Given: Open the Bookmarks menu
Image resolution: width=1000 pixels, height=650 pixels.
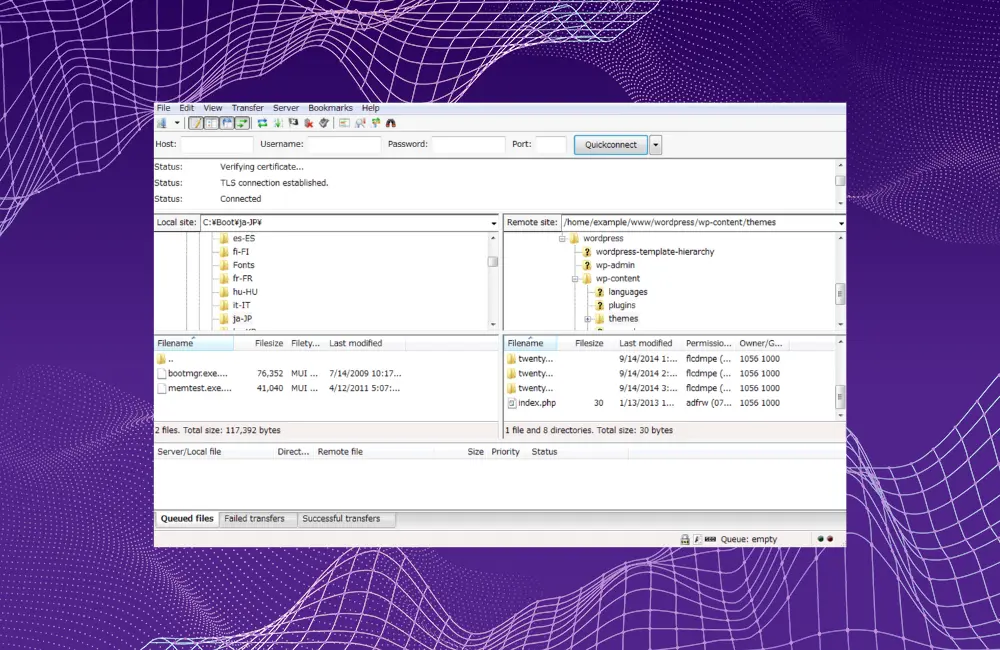Looking at the screenshot, I should point(330,108).
